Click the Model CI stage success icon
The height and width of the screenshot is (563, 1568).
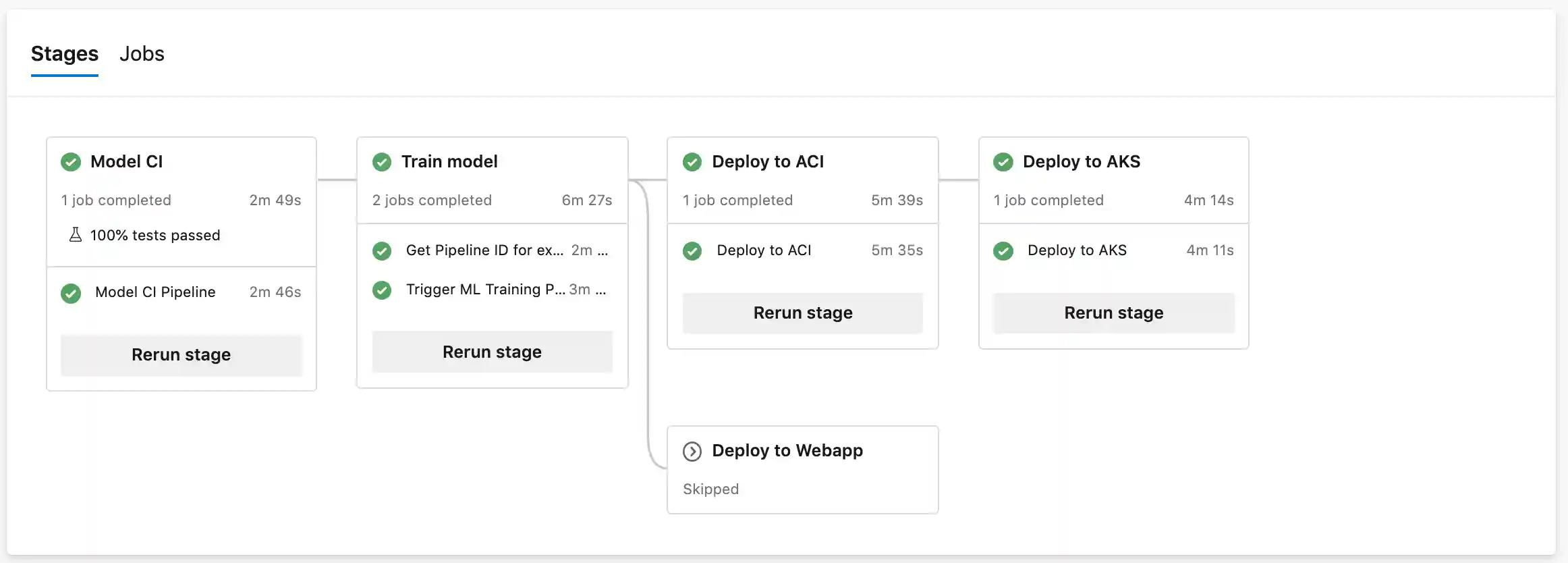71,162
